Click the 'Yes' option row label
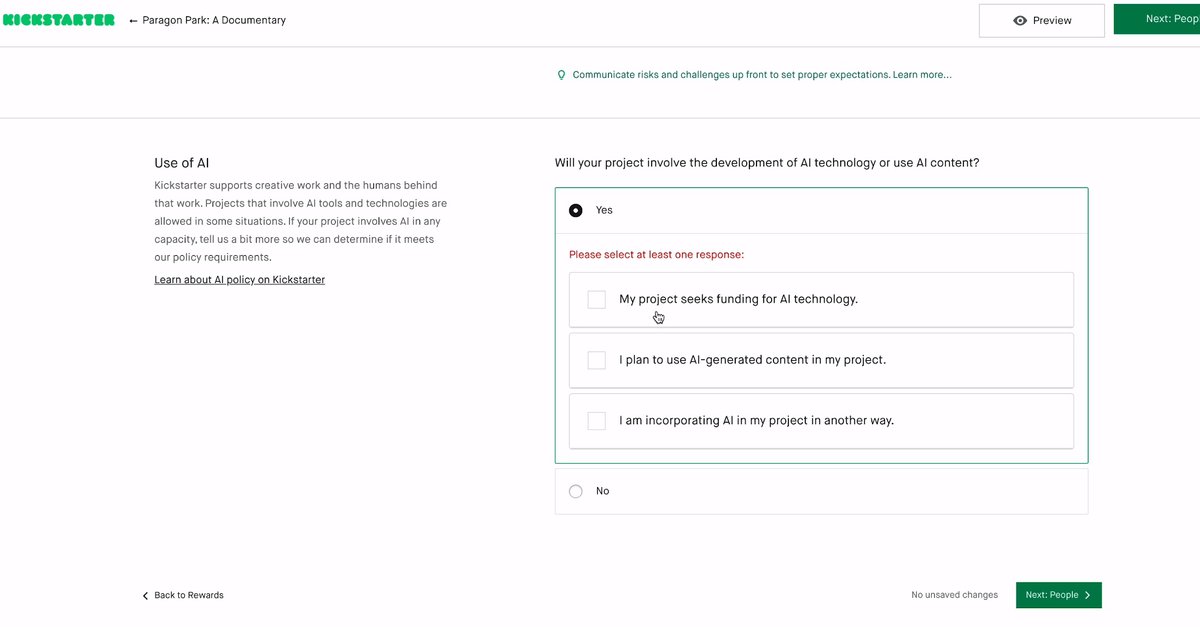Image resolution: width=1200 pixels, height=627 pixels. [x=604, y=211]
